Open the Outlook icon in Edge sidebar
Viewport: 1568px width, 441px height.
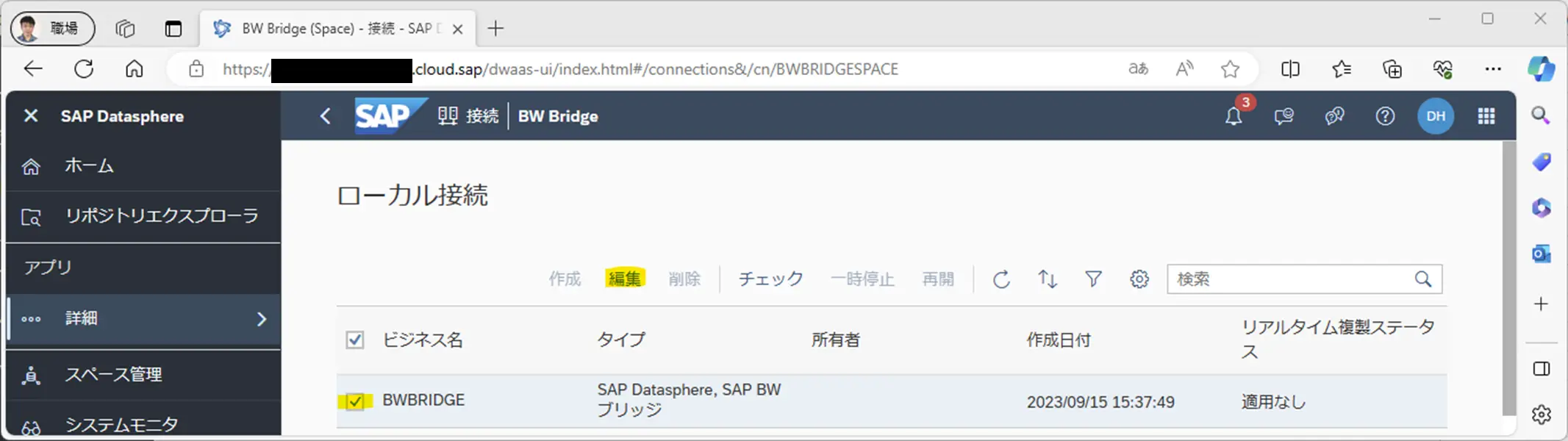[x=1542, y=254]
